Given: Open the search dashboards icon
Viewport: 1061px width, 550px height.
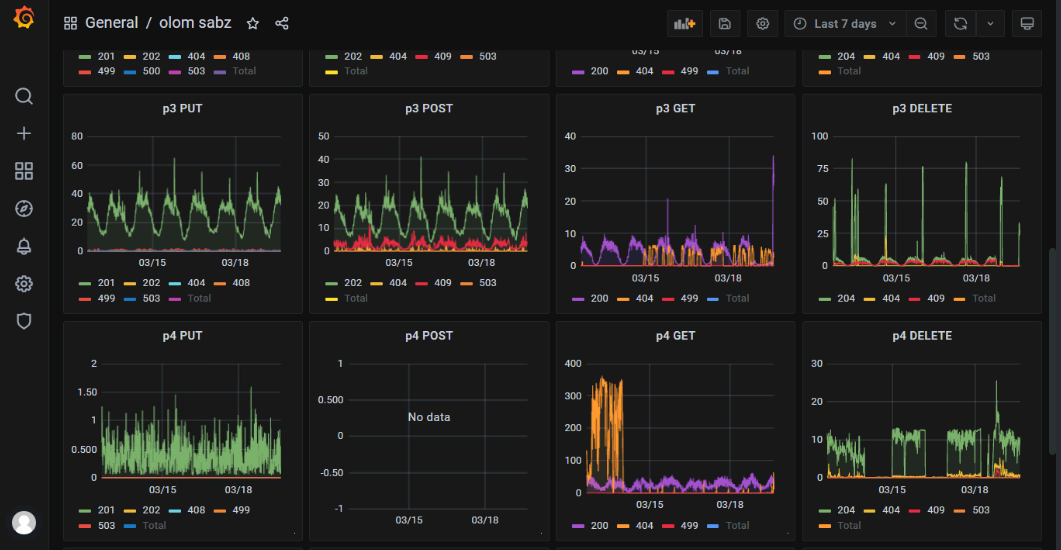Looking at the screenshot, I should coord(24,96).
